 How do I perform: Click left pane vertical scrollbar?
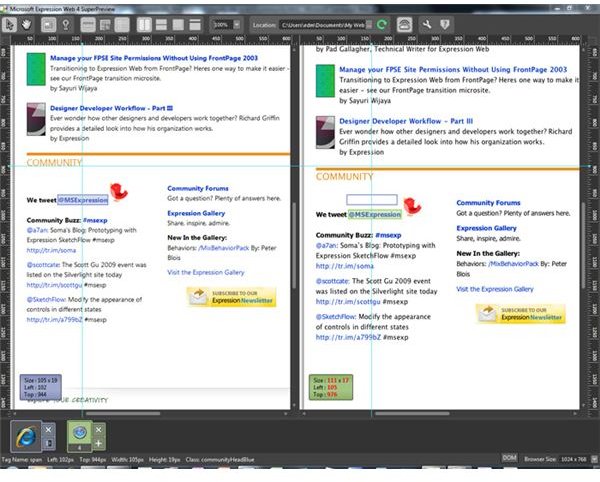(x=294, y=245)
